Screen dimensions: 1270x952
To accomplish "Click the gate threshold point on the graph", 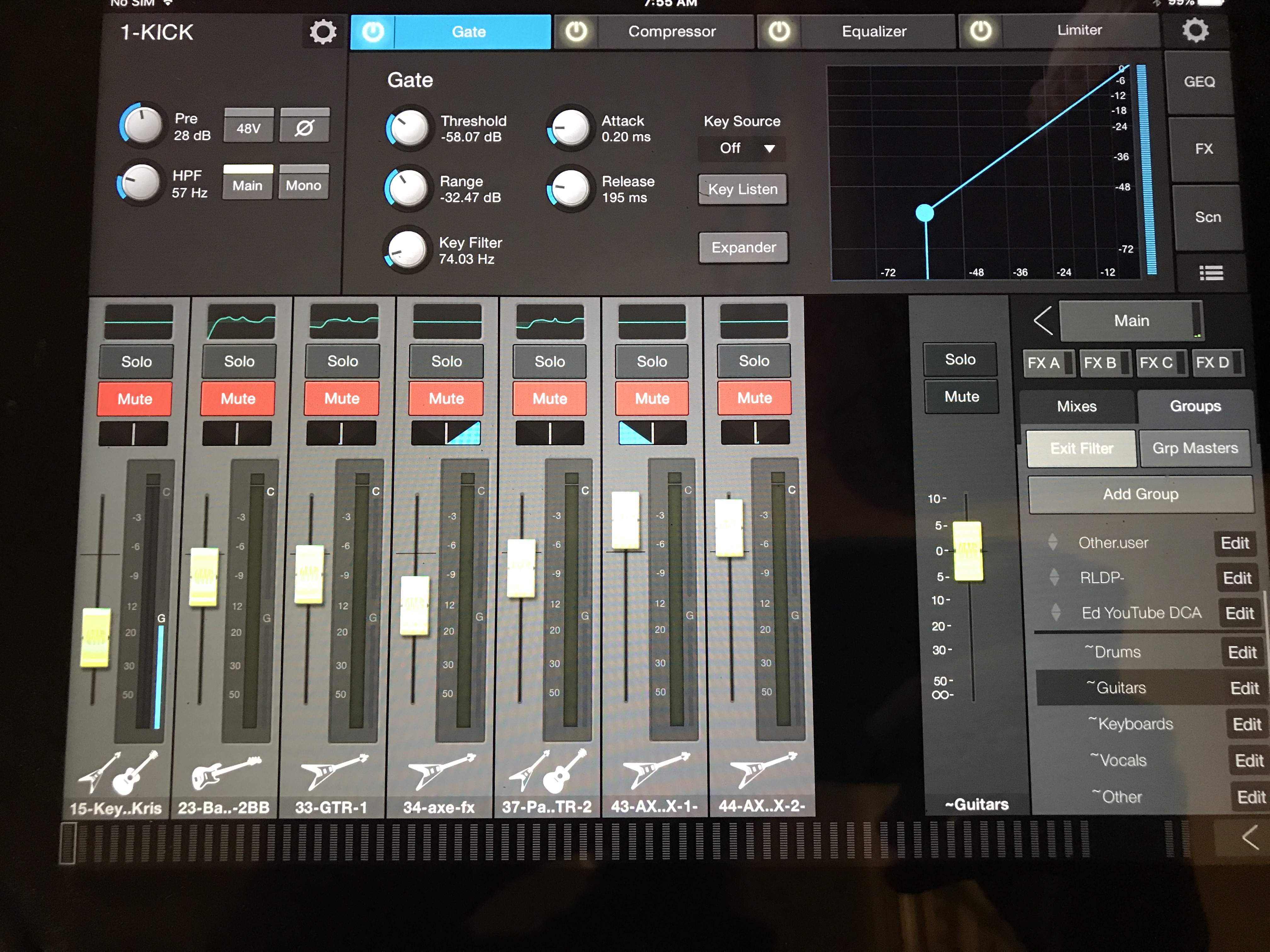I will click(x=924, y=213).
